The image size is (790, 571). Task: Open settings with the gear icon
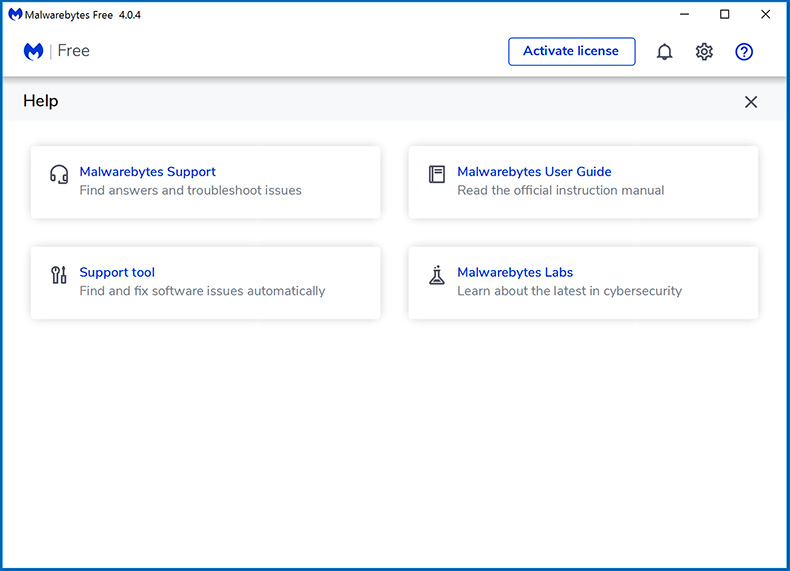pos(704,51)
